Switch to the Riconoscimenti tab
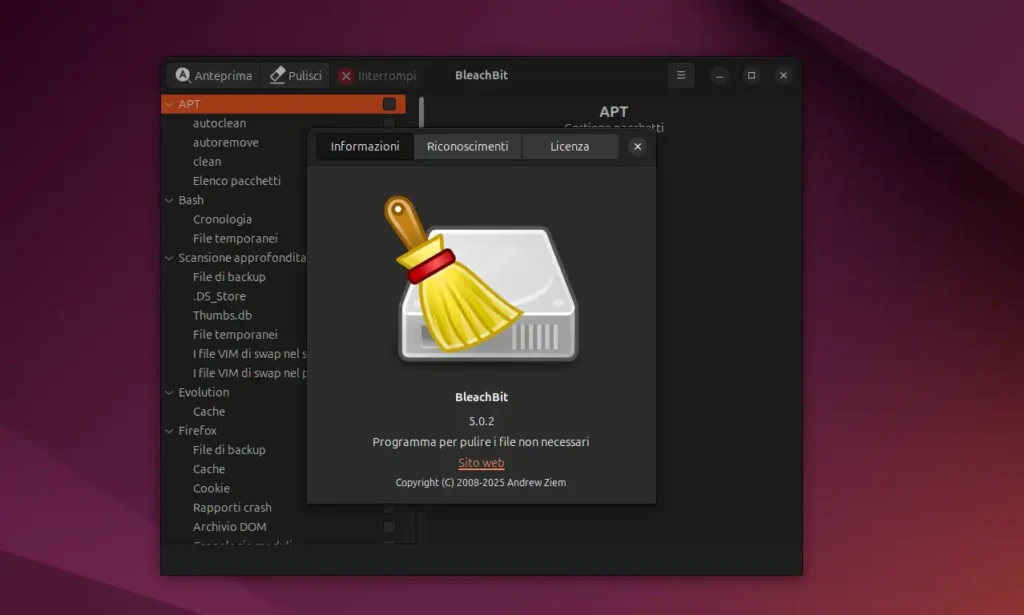Image resolution: width=1024 pixels, height=615 pixels. [467, 146]
